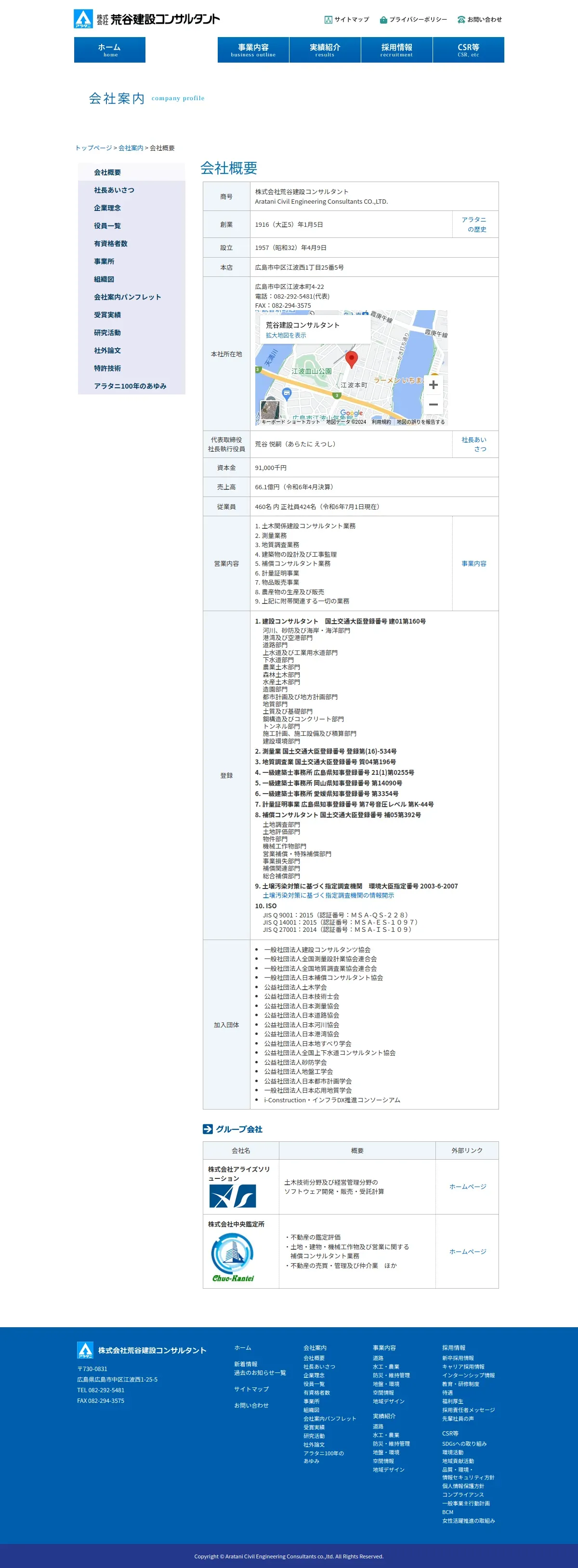Screen dimensions: 578x1568
Task: Click the privacy policy lock icon
Action: [383, 19]
